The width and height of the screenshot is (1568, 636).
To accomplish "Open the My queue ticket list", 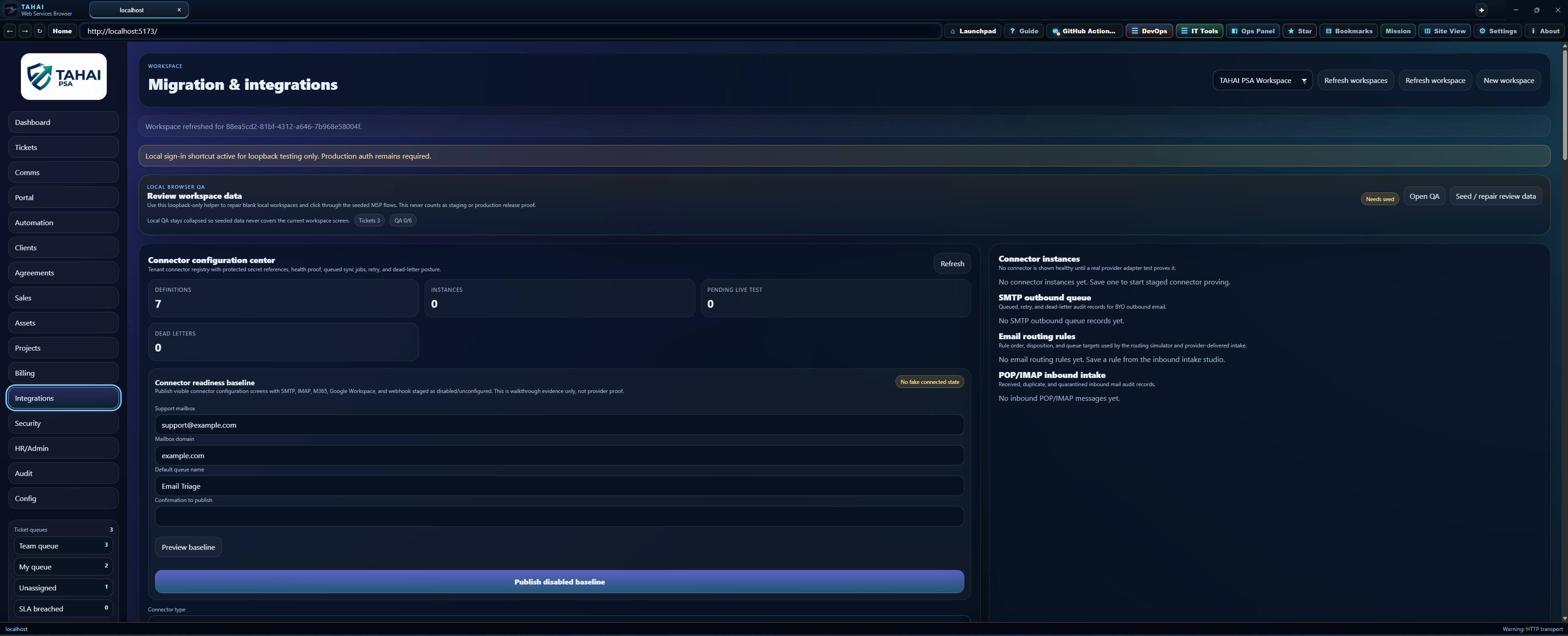I will point(63,567).
